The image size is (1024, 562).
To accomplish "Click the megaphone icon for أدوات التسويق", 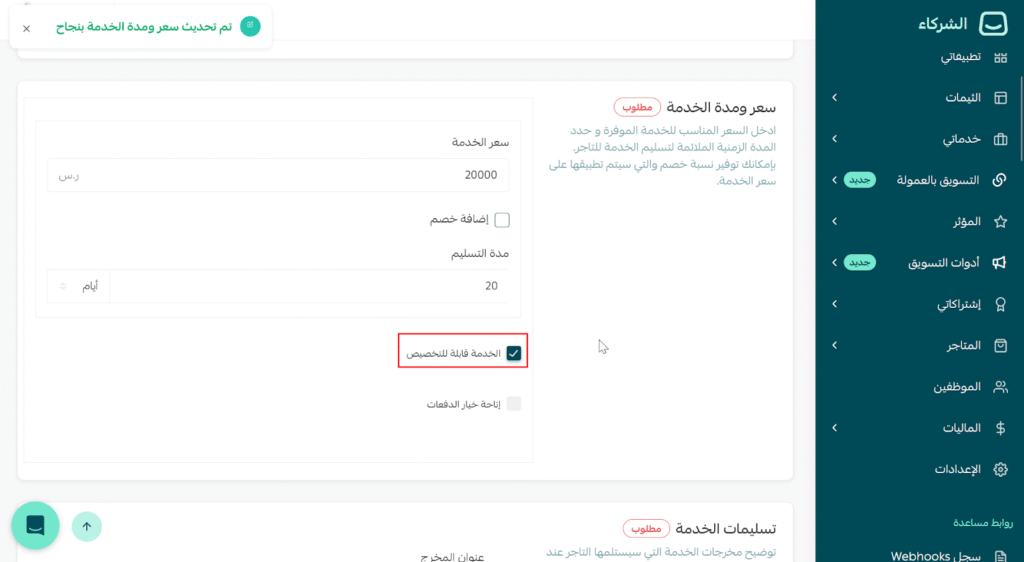I will point(999,263).
